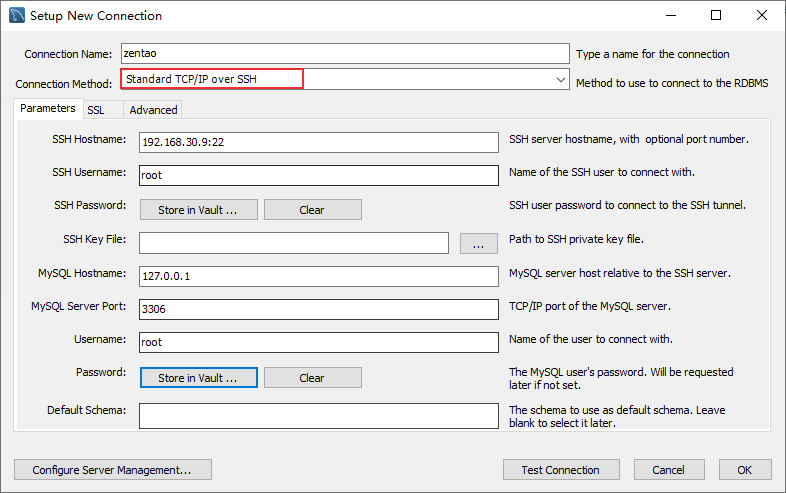Maximize the Setup New Connection window
Viewport: 786px width, 493px height.
click(716, 16)
